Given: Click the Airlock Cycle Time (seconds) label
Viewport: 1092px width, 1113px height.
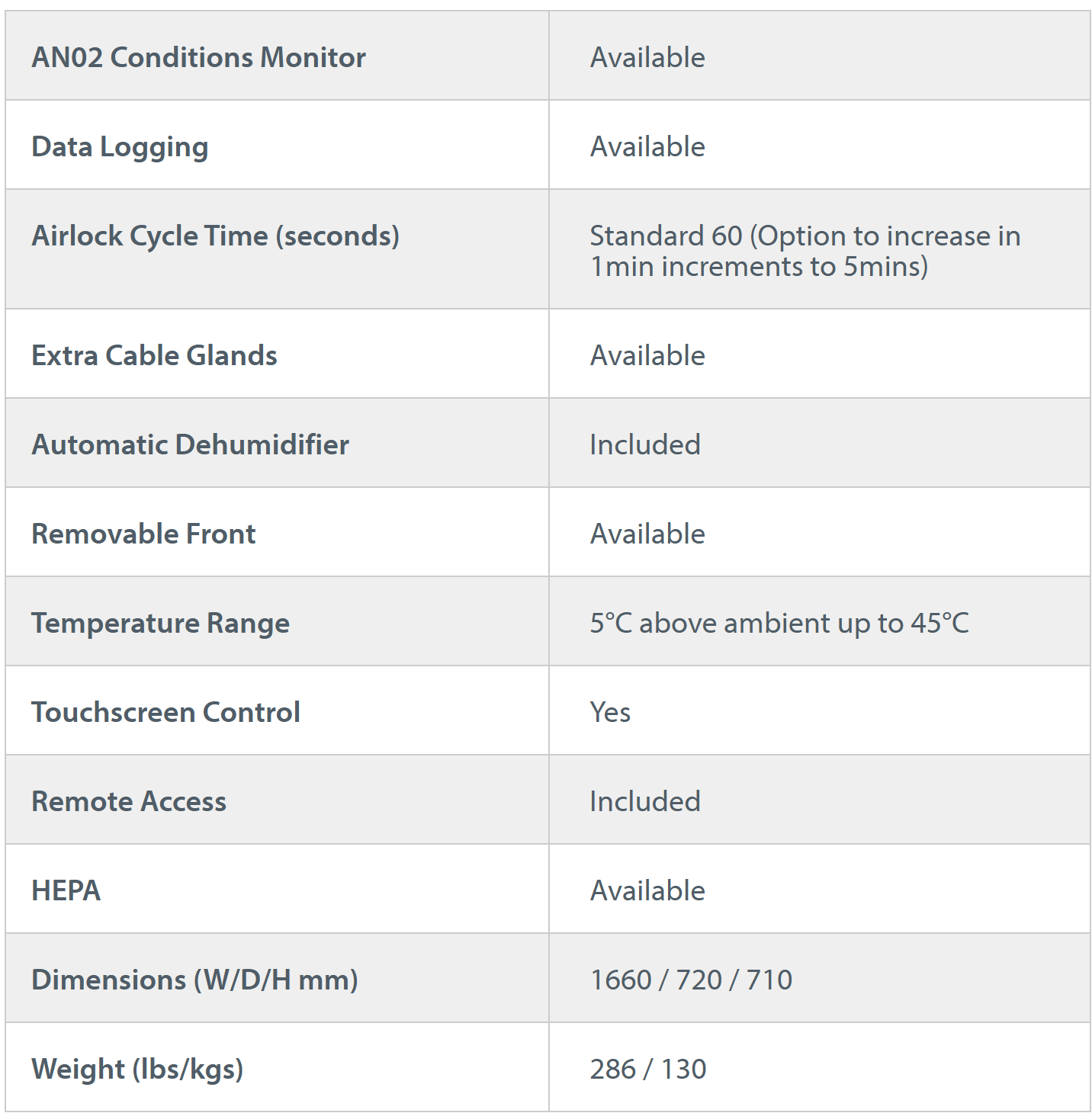Looking at the screenshot, I should [215, 236].
